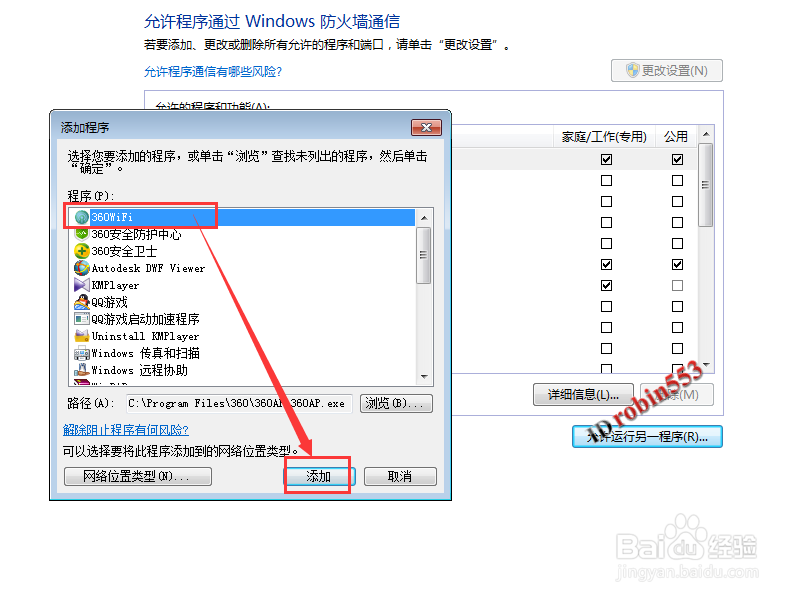
Task: Dismiss the dialog with 取消
Action: pyautogui.click(x=400, y=476)
